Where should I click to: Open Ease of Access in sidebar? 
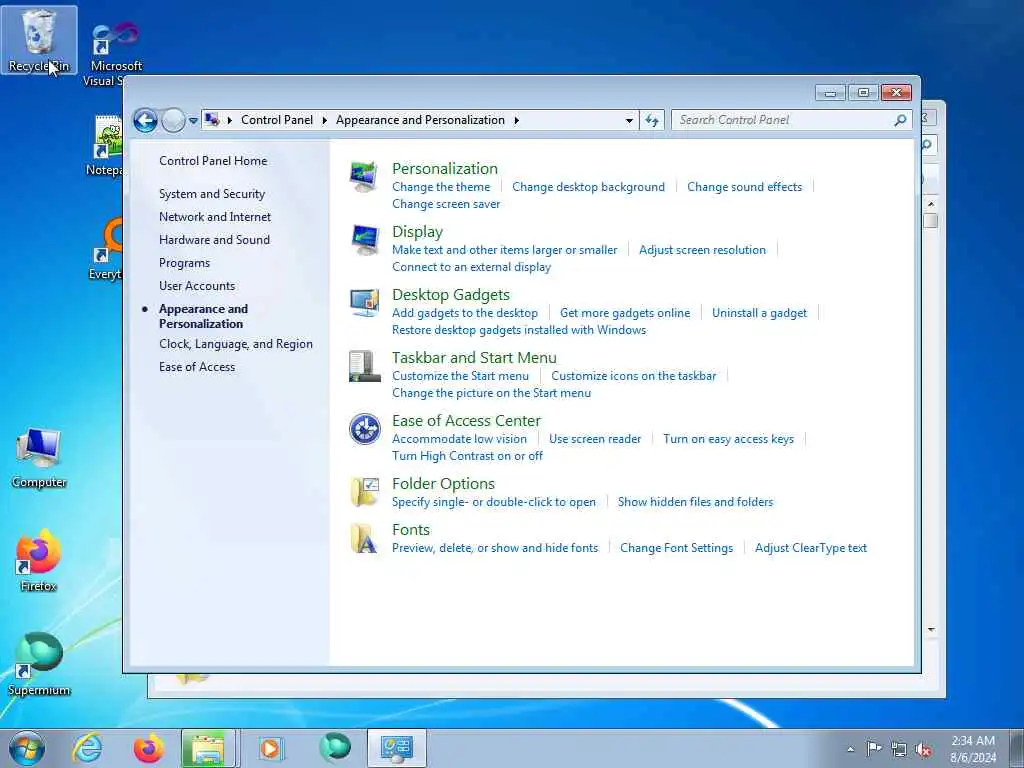pyautogui.click(x=197, y=367)
